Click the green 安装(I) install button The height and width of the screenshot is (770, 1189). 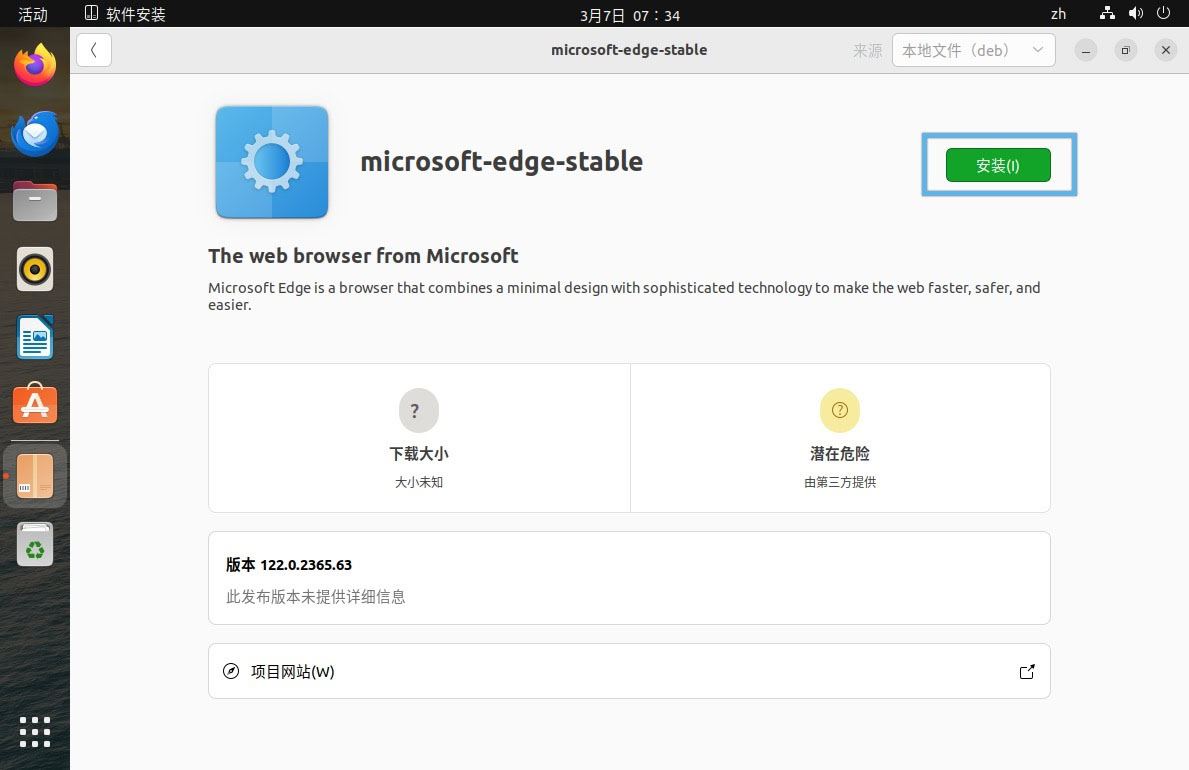(x=998, y=165)
